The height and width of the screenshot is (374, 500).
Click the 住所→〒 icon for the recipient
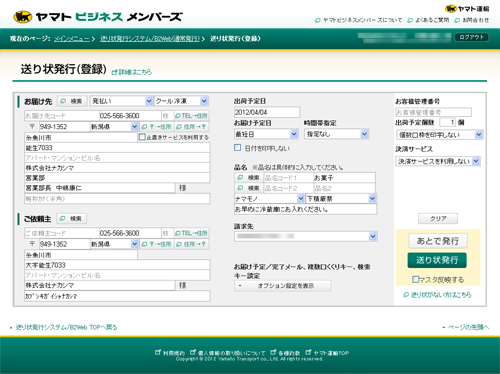[x=192, y=127]
